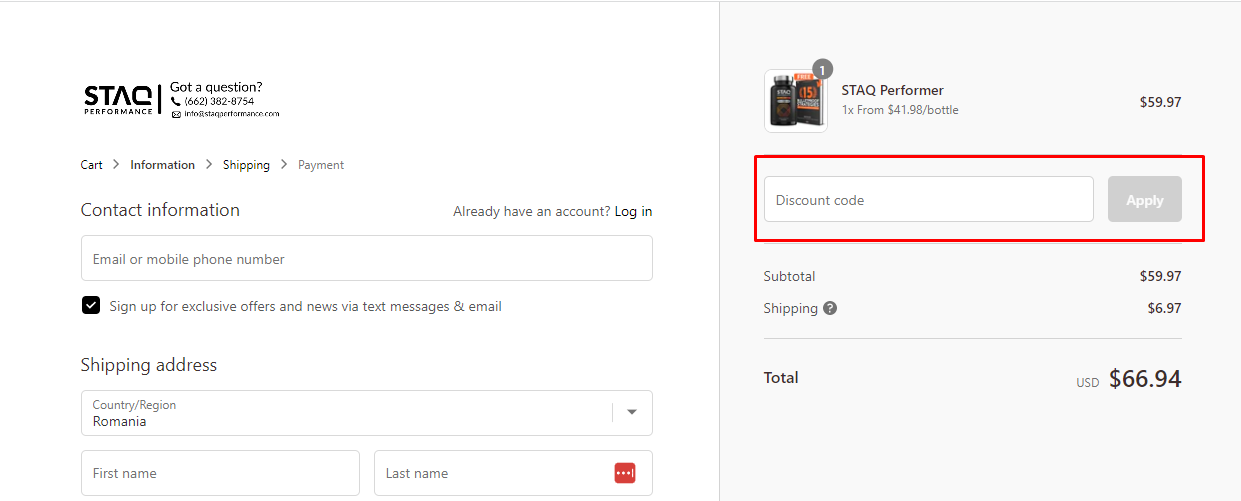
Task: Select the Information breadcrumb step
Action: click(x=163, y=165)
